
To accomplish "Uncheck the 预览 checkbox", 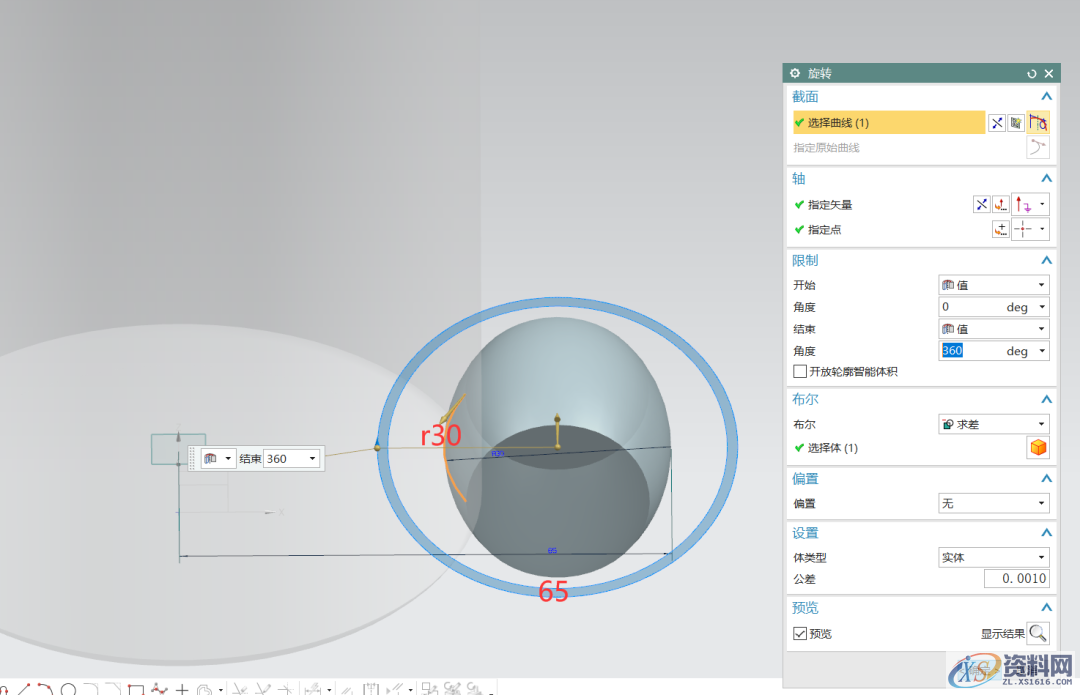I will pyautogui.click(x=800, y=633).
